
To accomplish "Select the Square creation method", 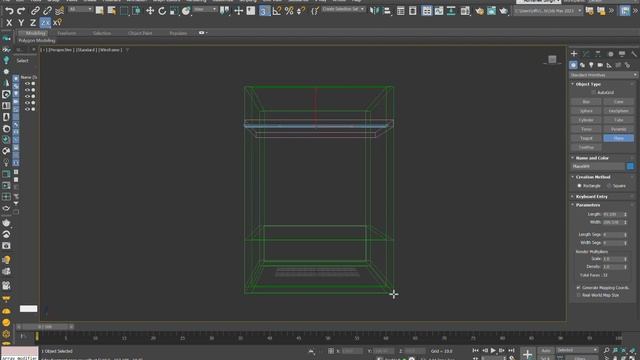I will pos(609,186).
